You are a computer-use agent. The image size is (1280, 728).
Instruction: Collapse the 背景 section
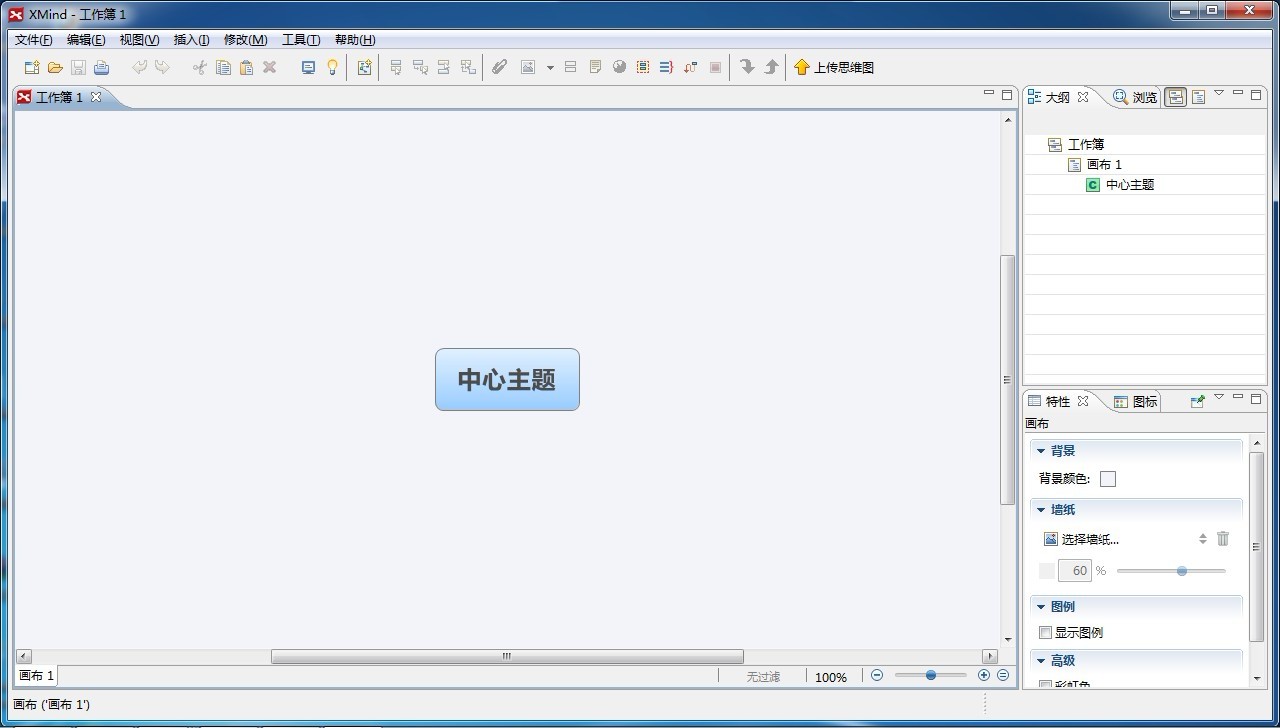[1041, 451]
